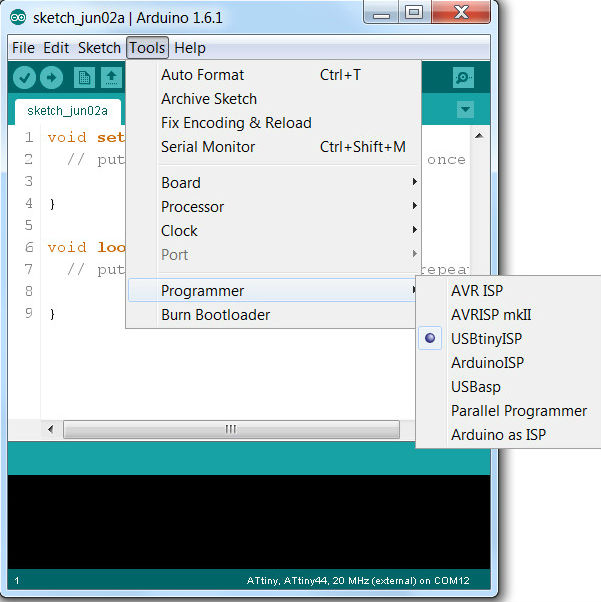Click the 'void' keyword on line 6
Viewport: 601px width, 602px height.
[67, 247]
